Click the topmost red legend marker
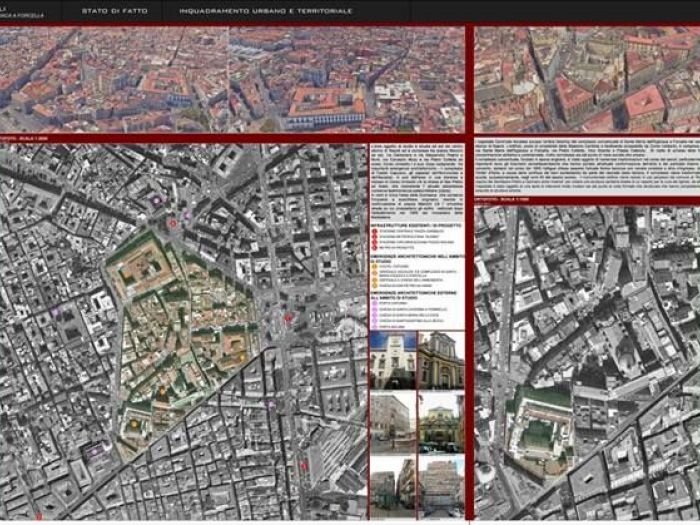 375,232
